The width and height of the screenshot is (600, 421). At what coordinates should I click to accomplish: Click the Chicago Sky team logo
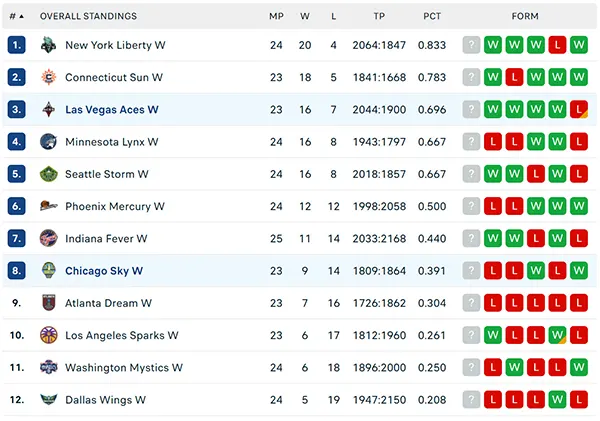point(49,271)
